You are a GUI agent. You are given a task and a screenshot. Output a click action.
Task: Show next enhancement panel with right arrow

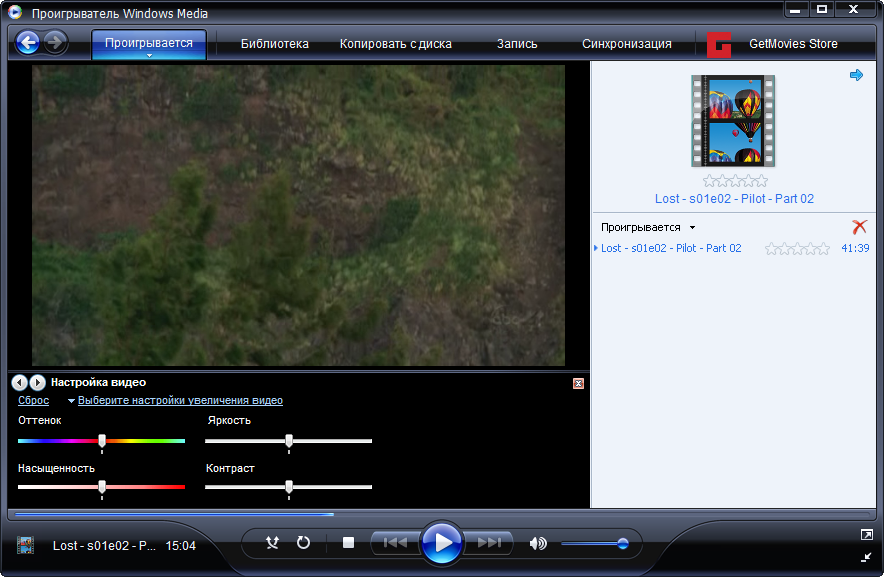tap(37, 382)
